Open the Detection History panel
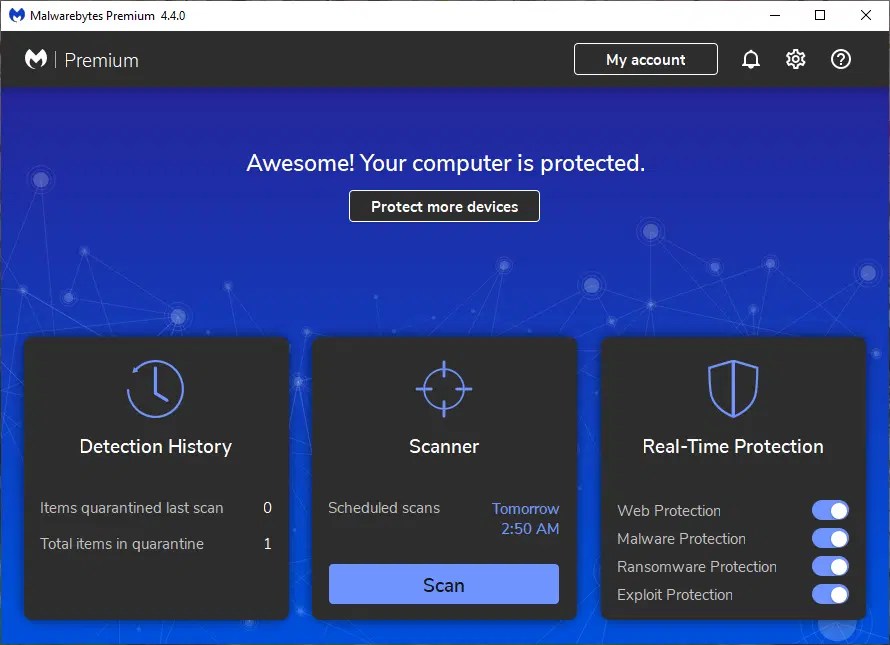This screenshot has width=890, height=645. coord(156,446)
